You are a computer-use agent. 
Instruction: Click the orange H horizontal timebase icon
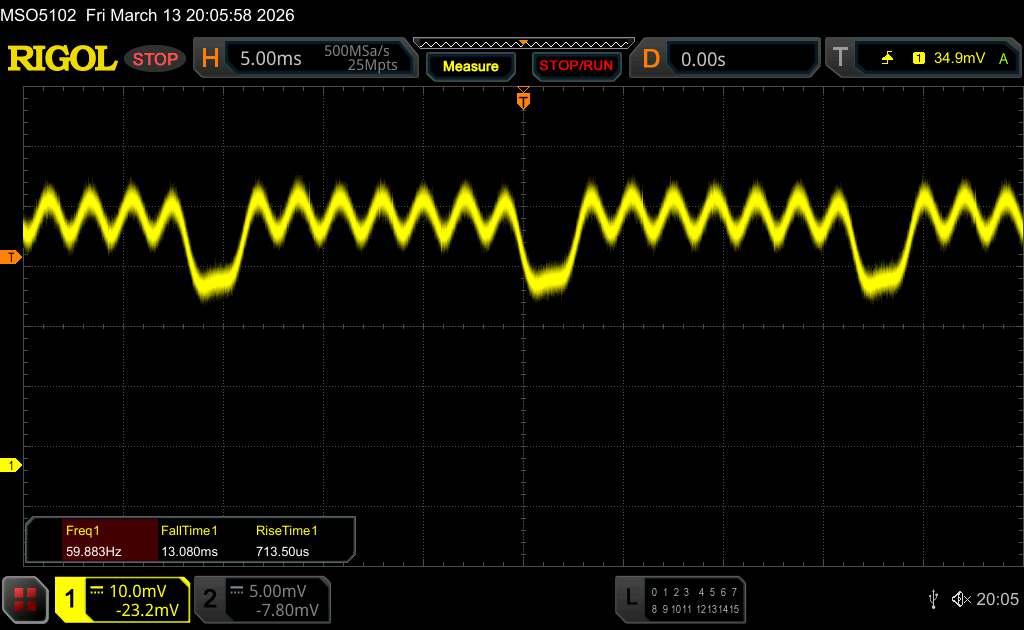[x=210, y=59]
